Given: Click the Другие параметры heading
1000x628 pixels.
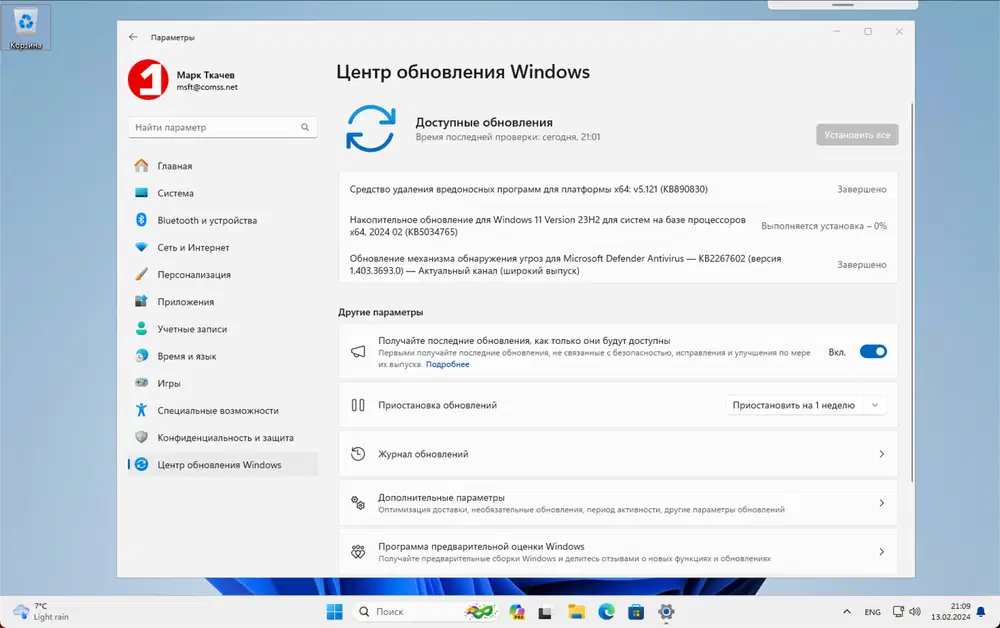Looking at the screenshot, I should coord(381,312).
